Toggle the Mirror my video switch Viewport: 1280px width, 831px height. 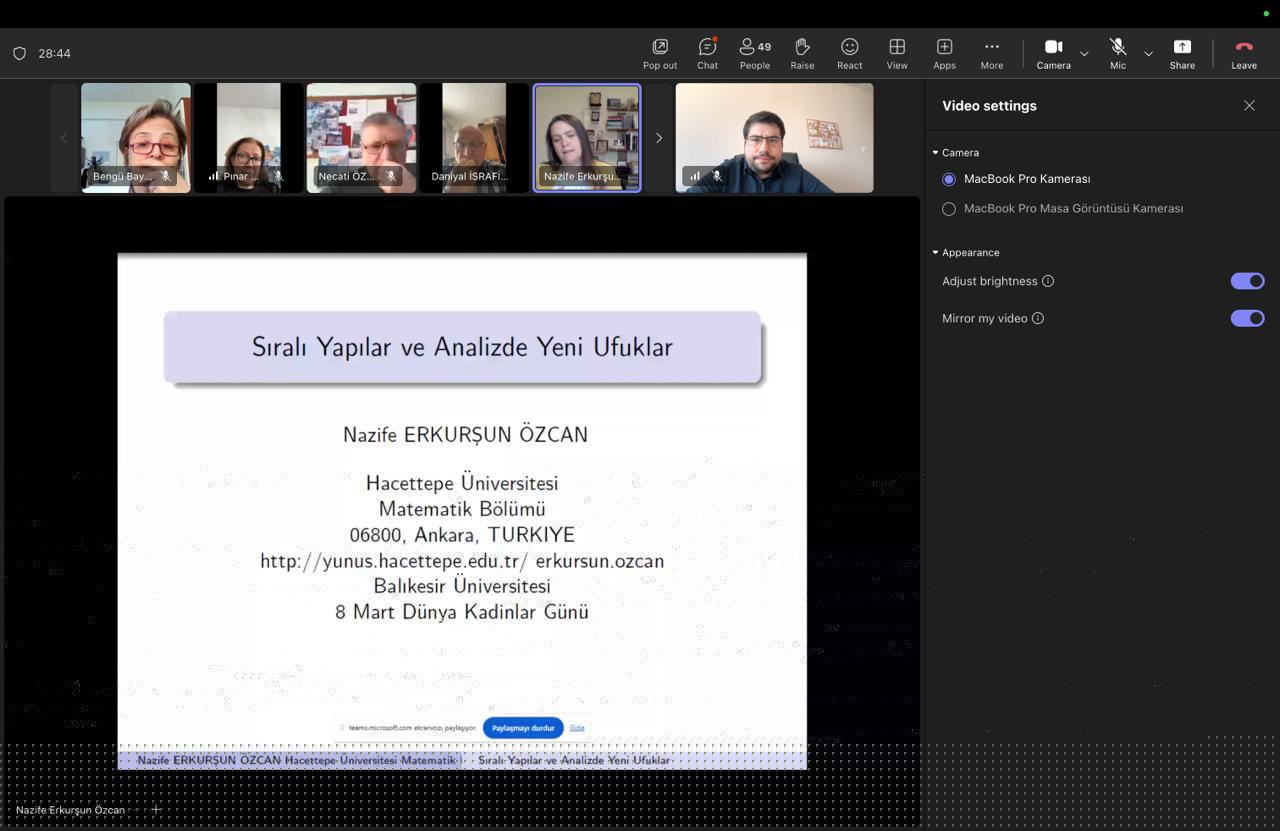click(x=1247, y=318)
